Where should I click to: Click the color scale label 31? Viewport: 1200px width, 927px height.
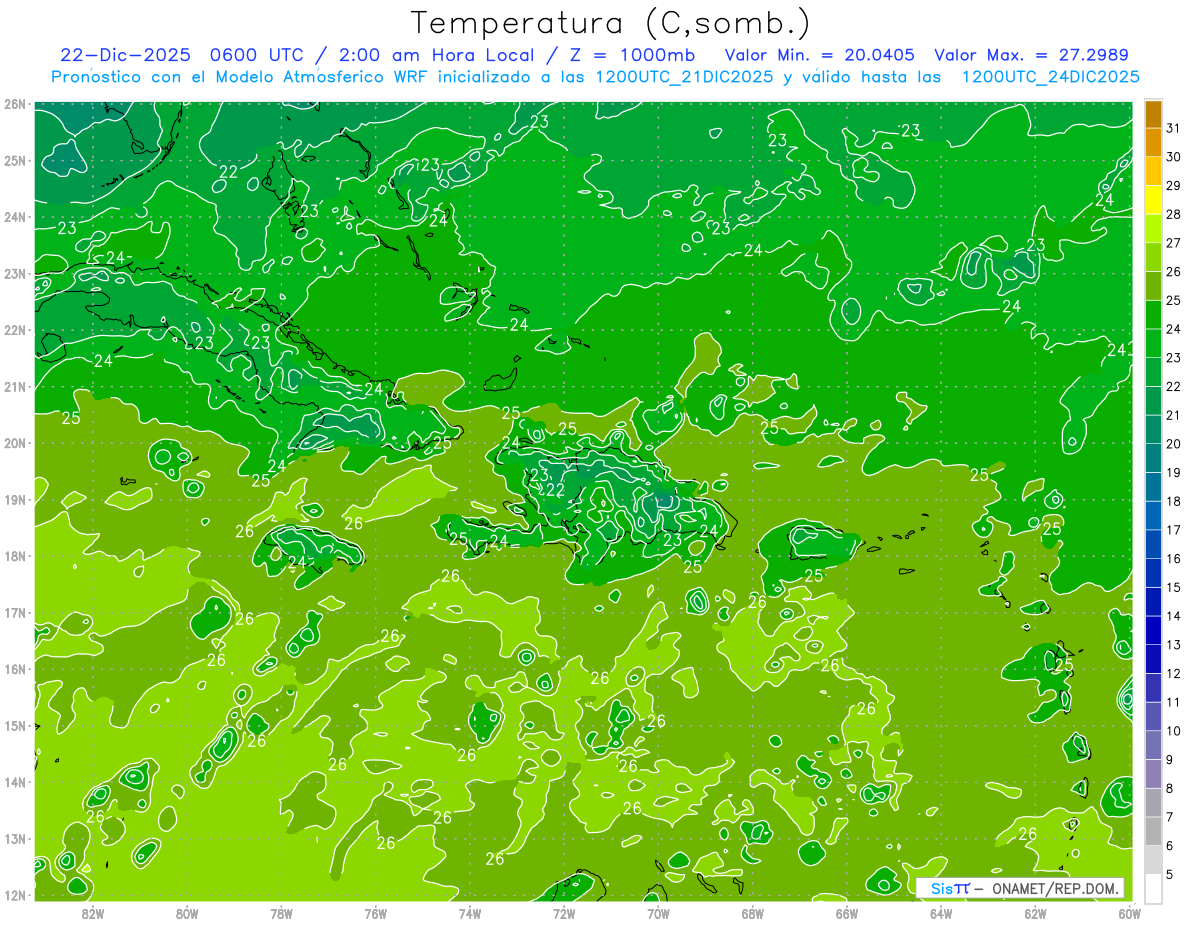point(1174,128)
